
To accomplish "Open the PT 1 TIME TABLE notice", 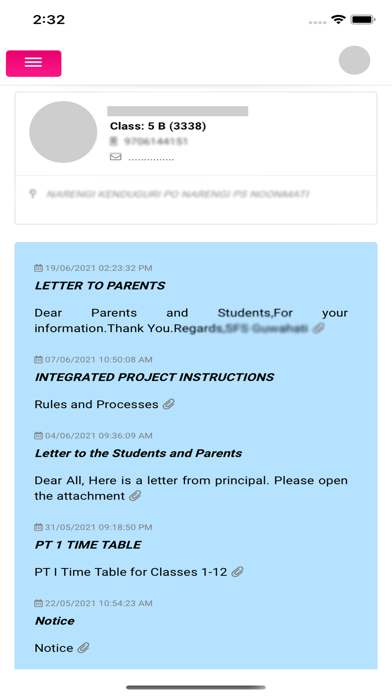I will pyautogui.click(x=88, y=545).
